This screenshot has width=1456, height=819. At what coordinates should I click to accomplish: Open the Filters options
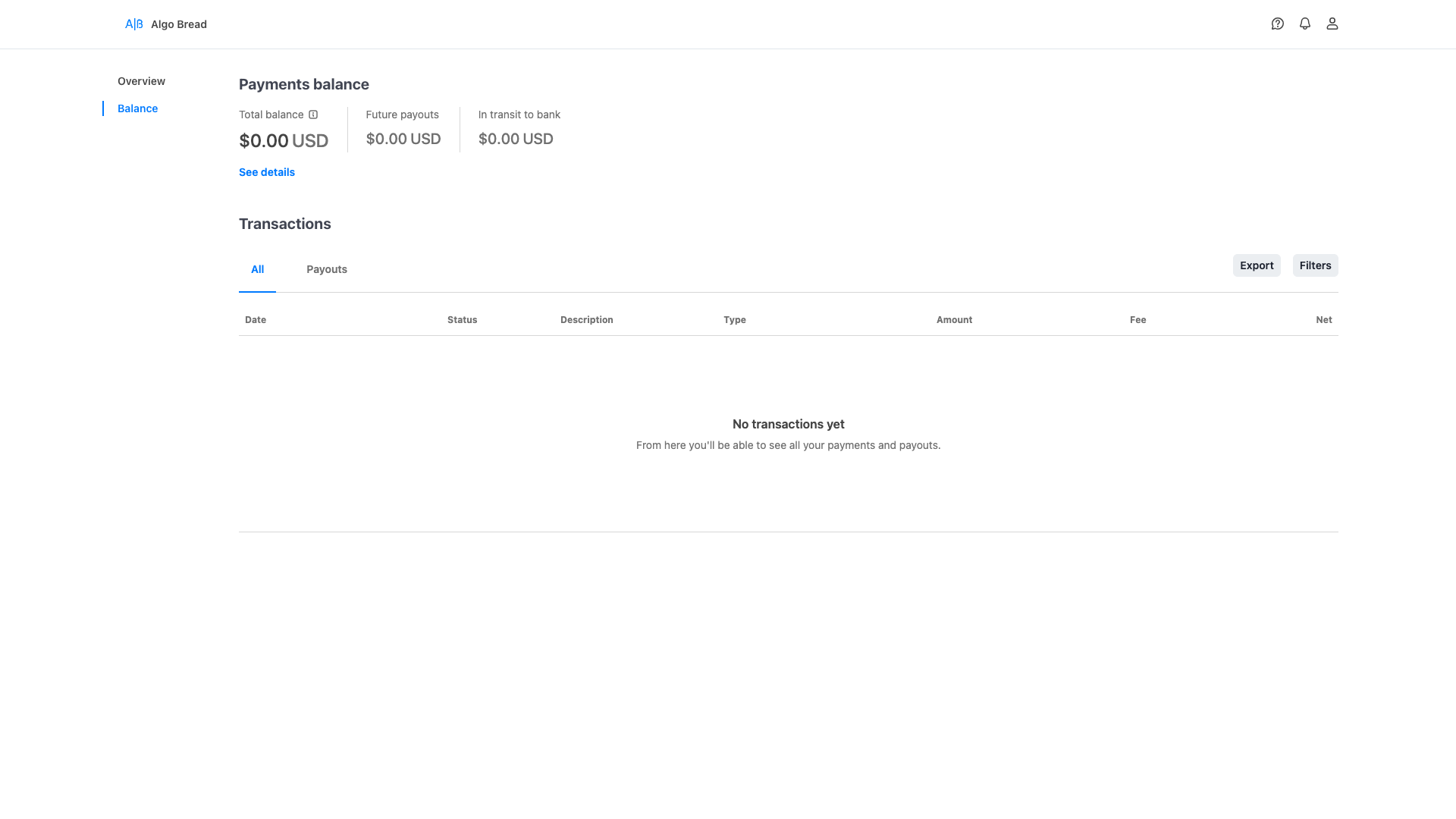coord(1315,265)
